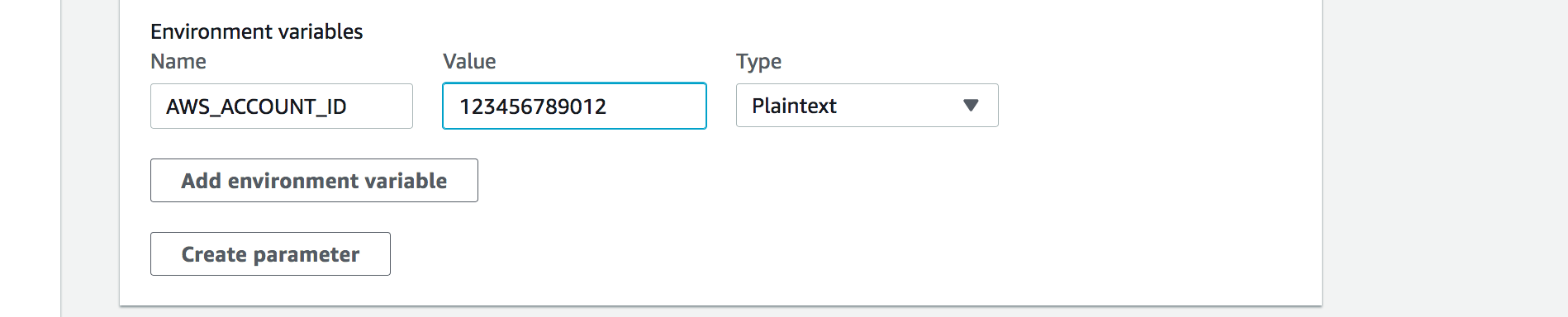This screenshot has width=1568, height=317.
Task: Click the gray area outside the panel
Action: coord(1446,157)
